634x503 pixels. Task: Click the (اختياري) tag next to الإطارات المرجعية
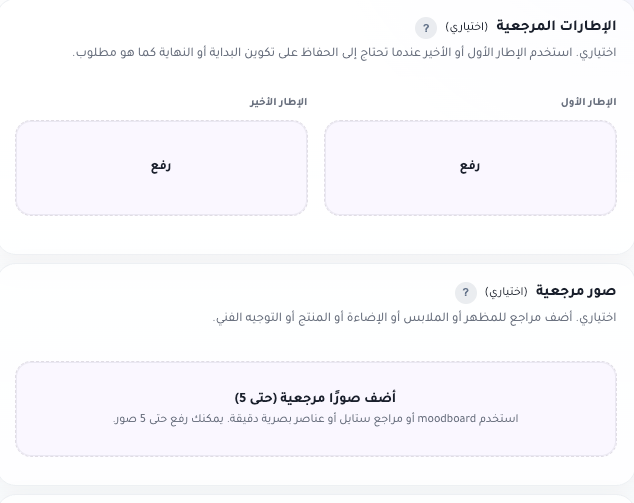467,27
